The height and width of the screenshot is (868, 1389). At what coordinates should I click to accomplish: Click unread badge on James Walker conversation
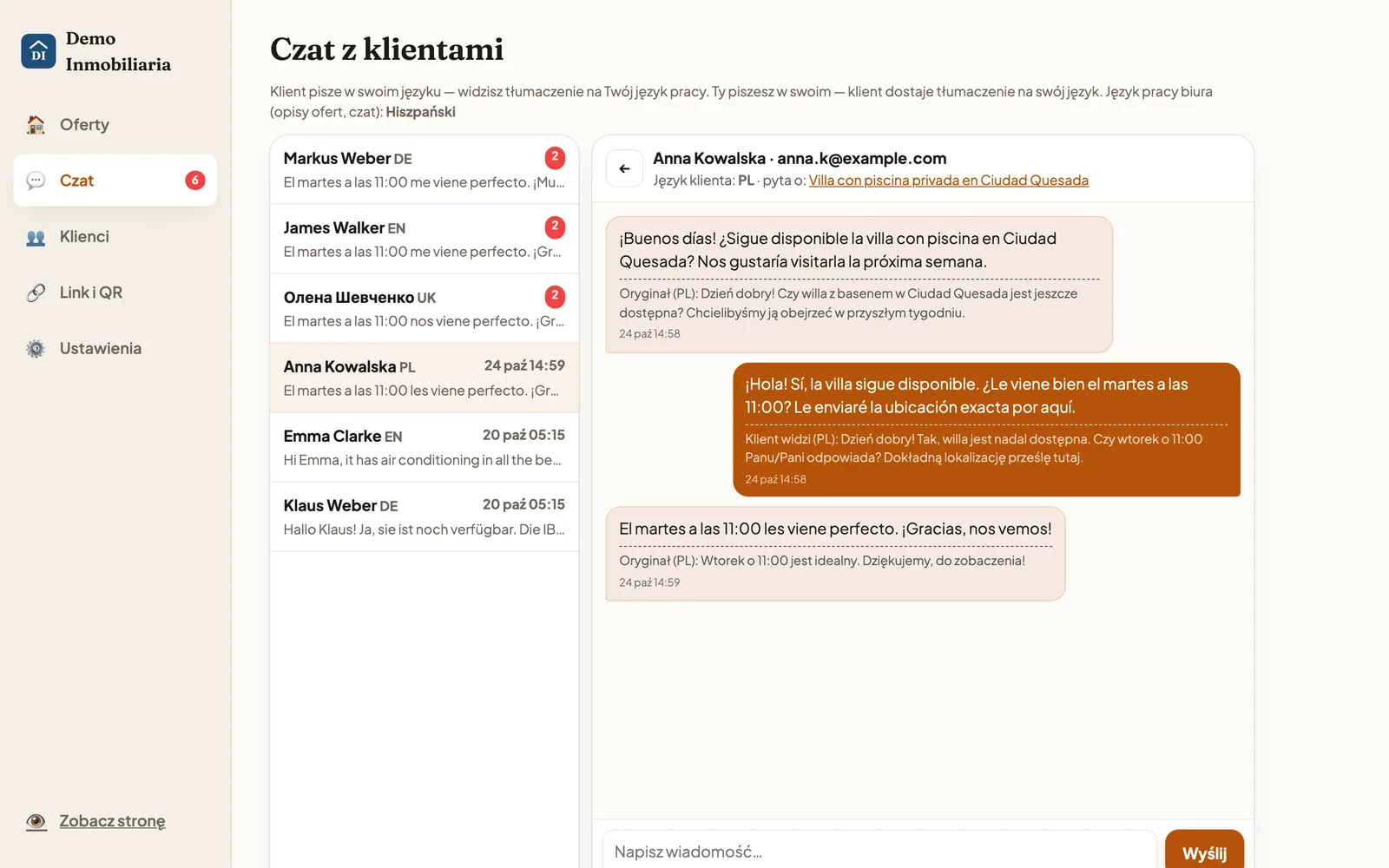[555, 227]
